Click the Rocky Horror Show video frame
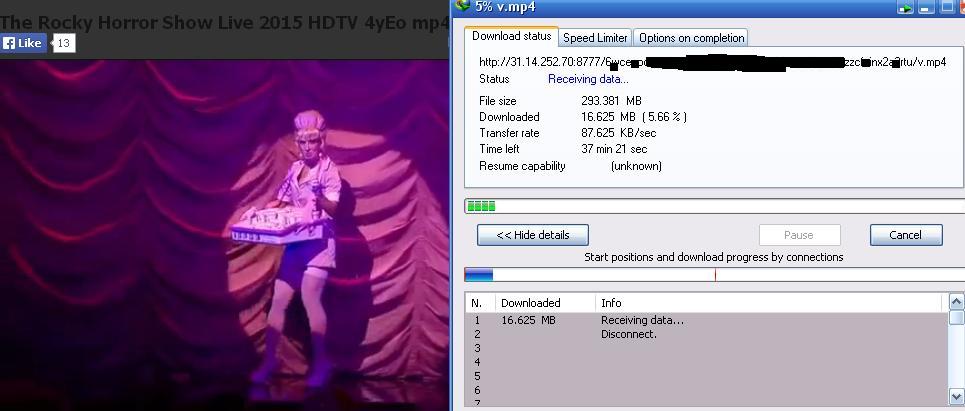 [x=225, y=234]
